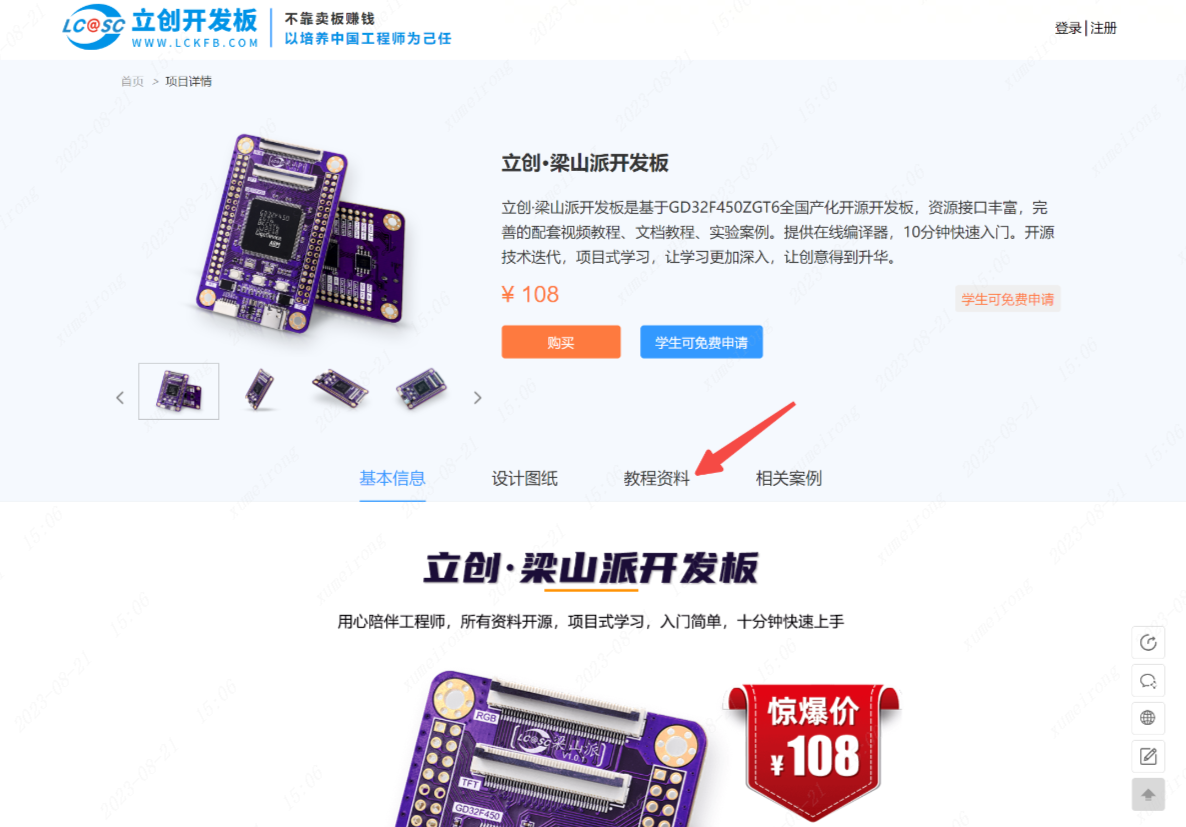Click the 登录 link
This screenshot has height=827, width=1186.
pyautogui.click(x=1067, y=28)
